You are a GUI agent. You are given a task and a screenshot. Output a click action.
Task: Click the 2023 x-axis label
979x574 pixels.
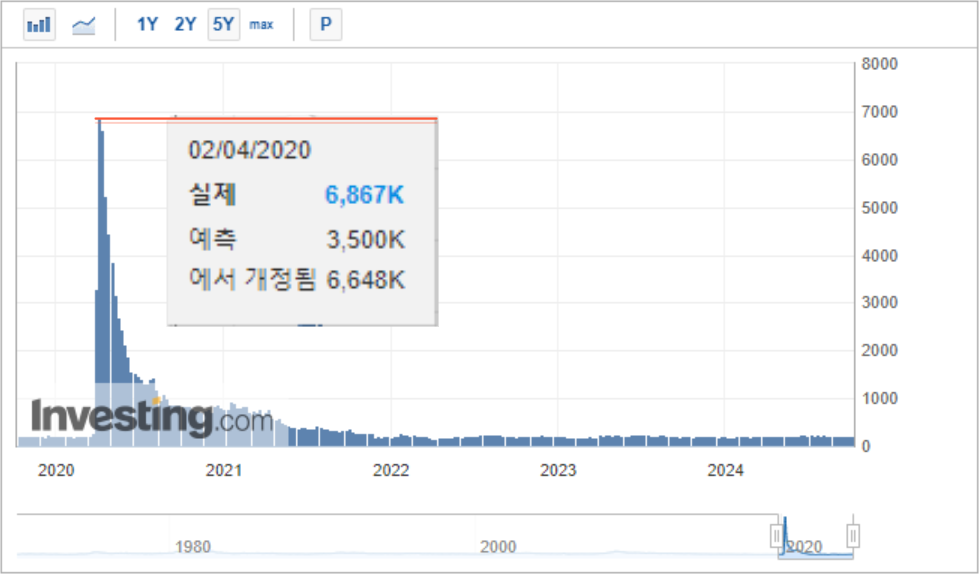558,470
